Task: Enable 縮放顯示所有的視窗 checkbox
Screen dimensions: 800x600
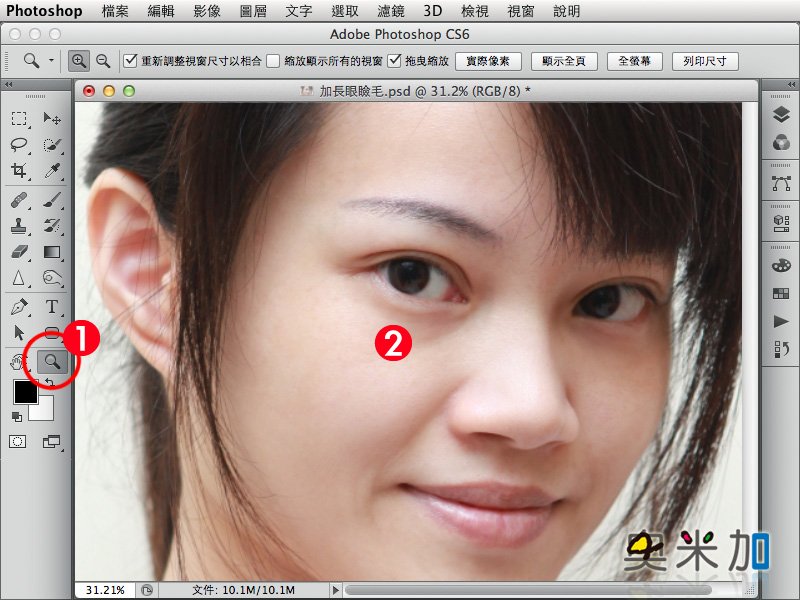Action: 273,61
